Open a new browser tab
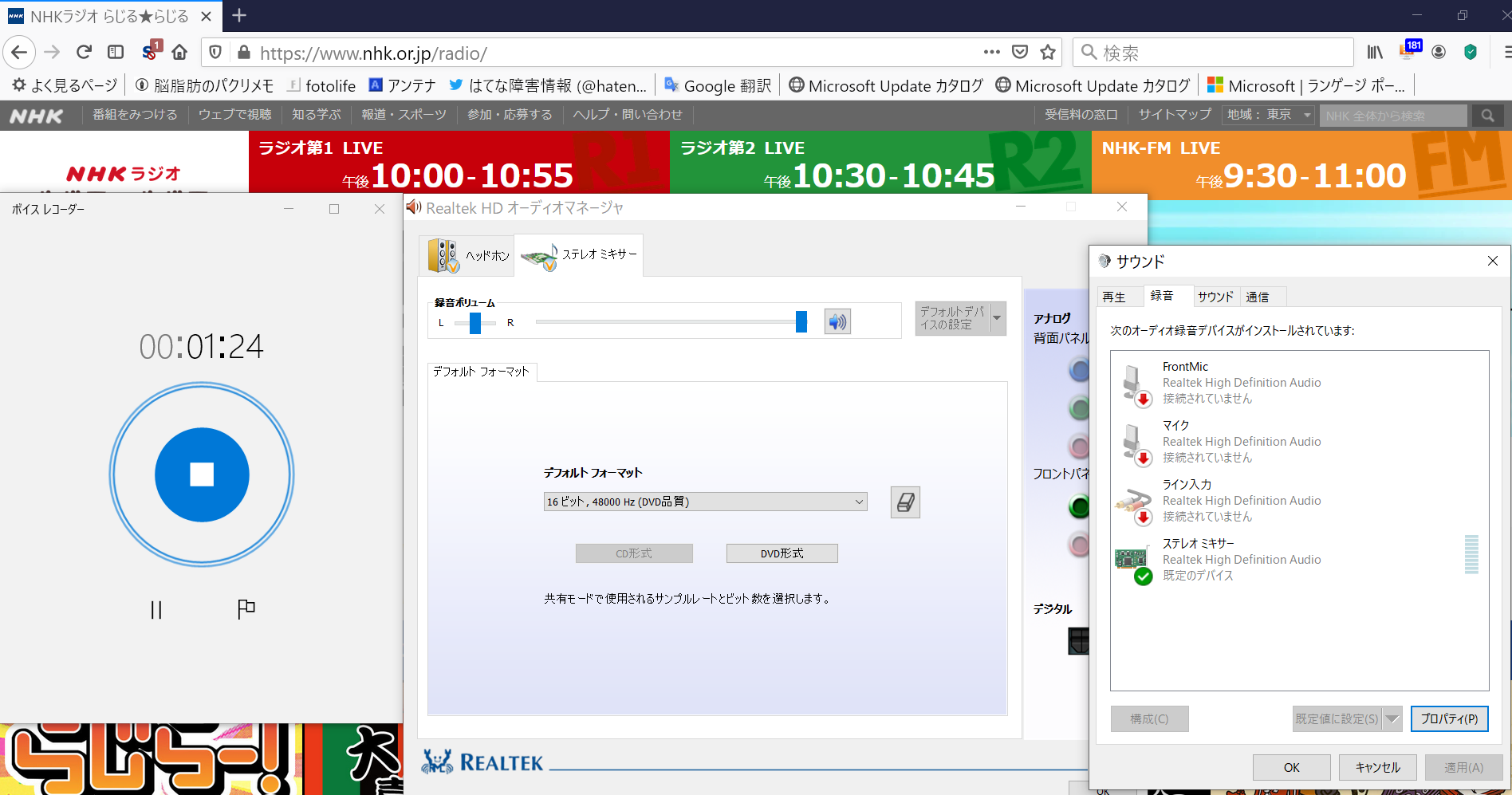The width and height of the screenshot is (1512, 795). tap(239, 15)
